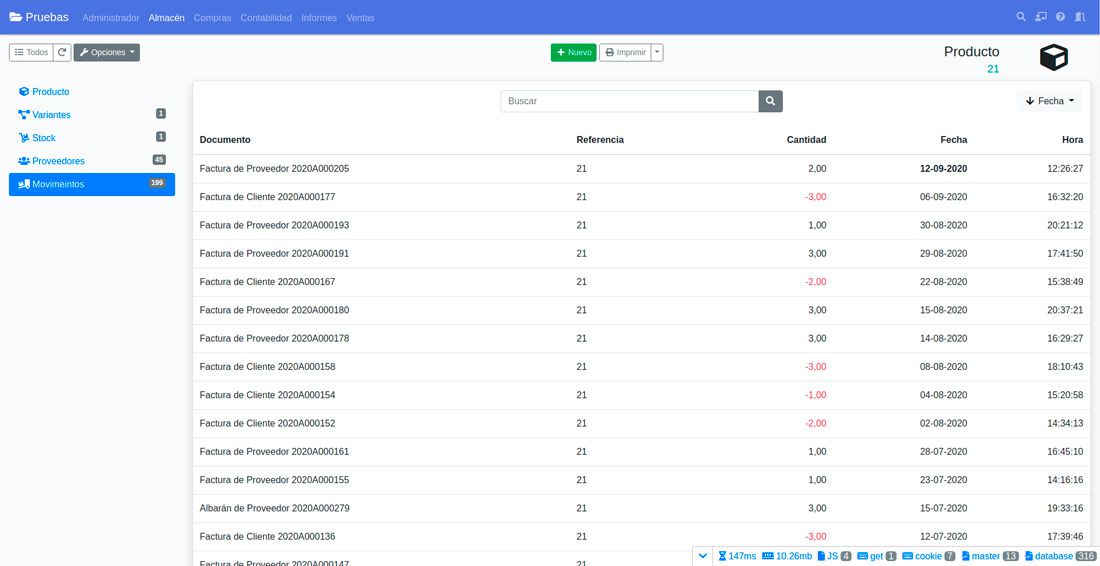Open the help question-mark icon

1060,17
